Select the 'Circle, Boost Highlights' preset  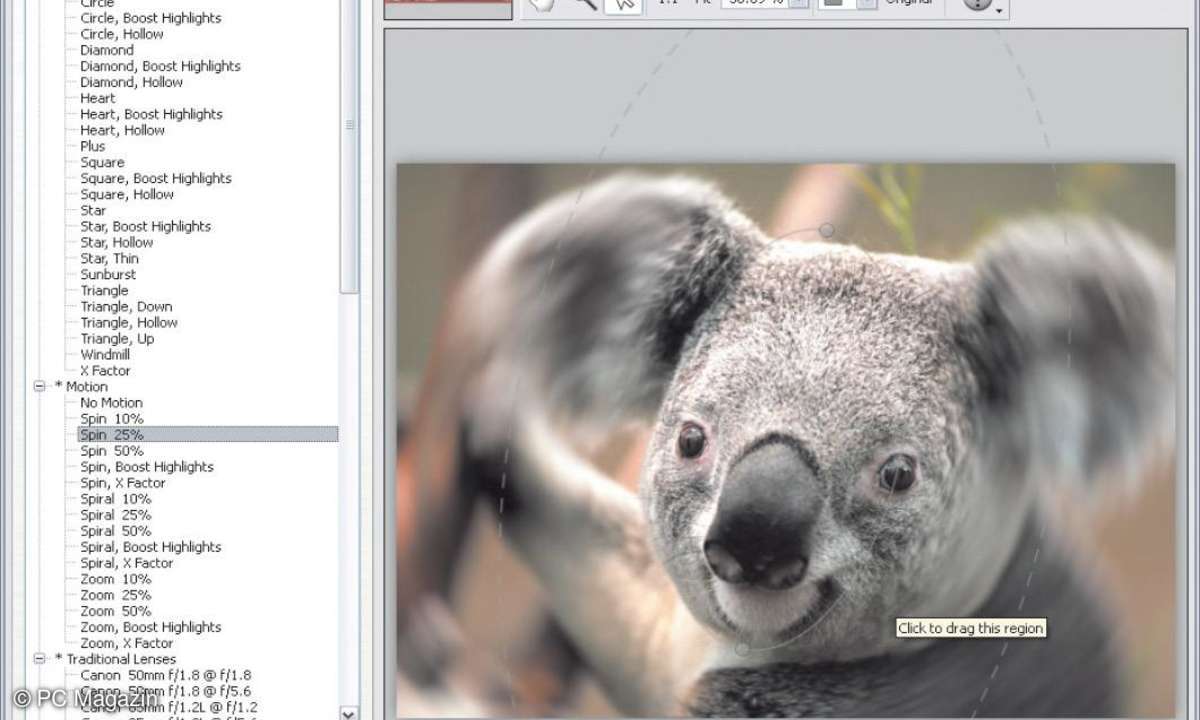pyautogui.click(x=151, y=18)
